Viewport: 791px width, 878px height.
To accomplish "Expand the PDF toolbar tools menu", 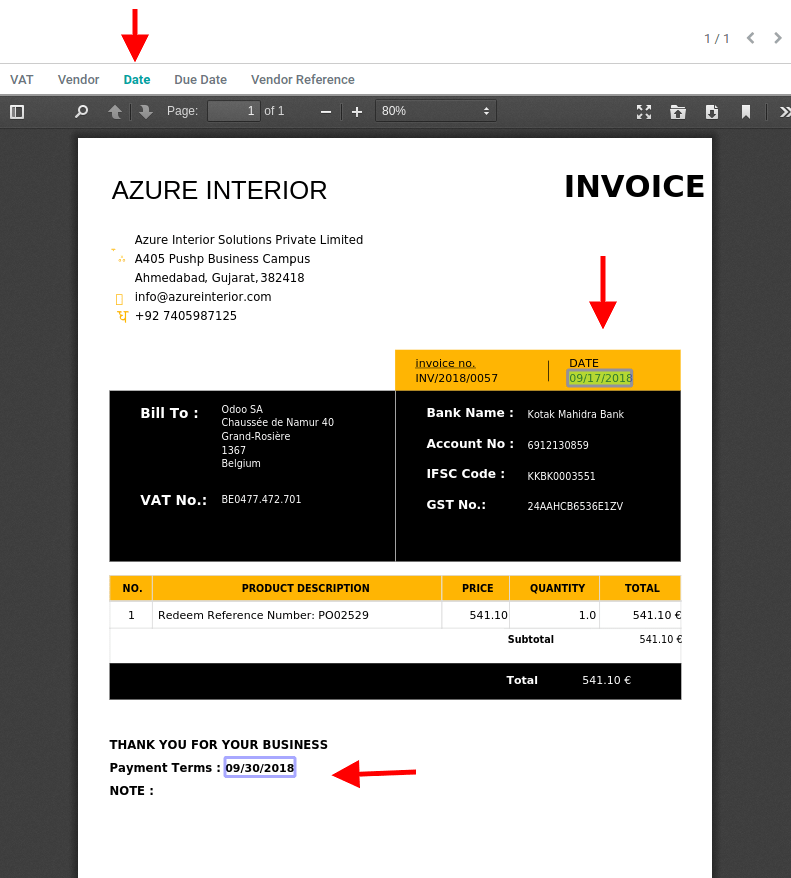I will tap(782, 111).
